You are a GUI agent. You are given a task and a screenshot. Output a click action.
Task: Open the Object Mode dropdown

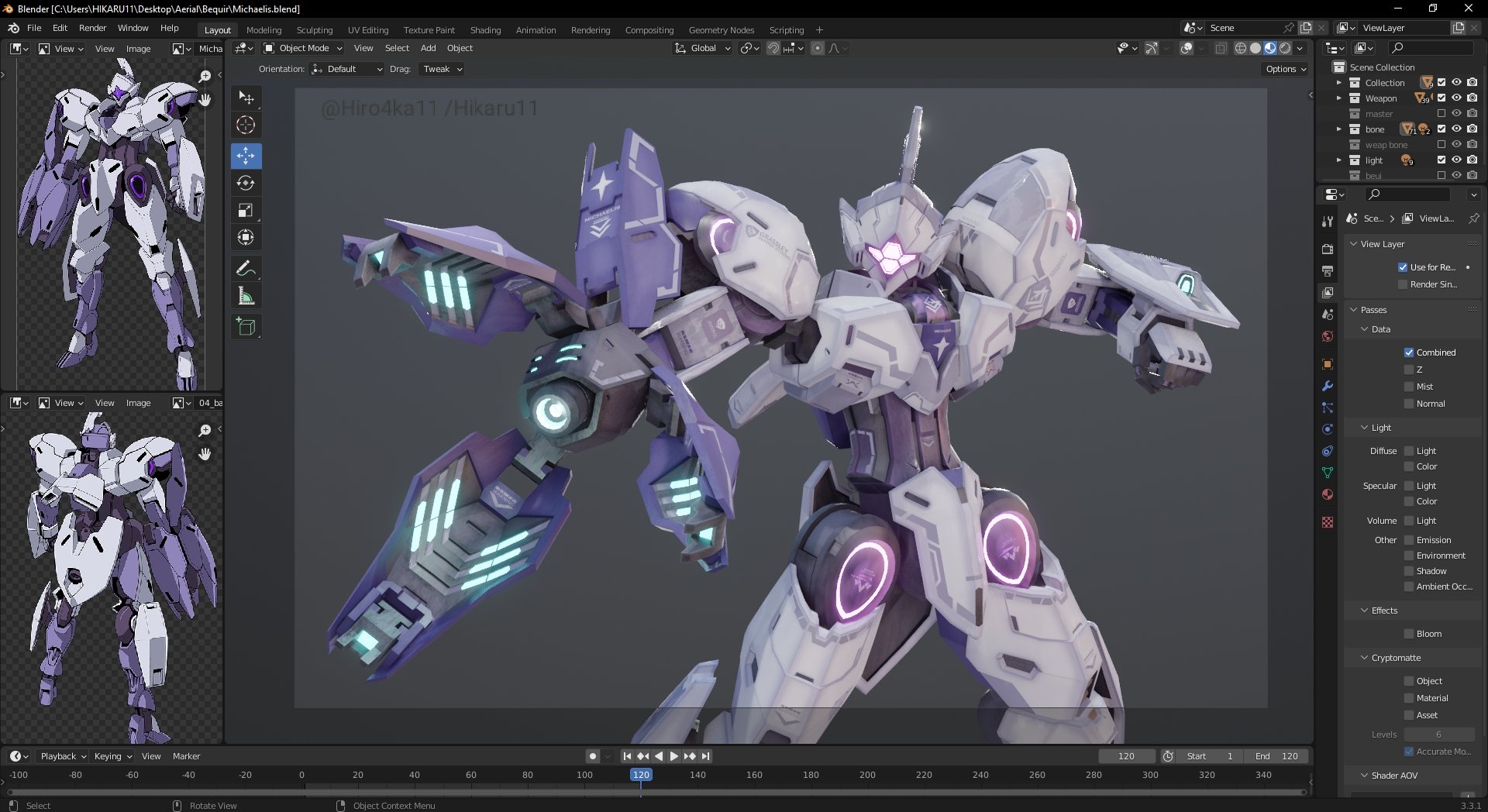303,48
